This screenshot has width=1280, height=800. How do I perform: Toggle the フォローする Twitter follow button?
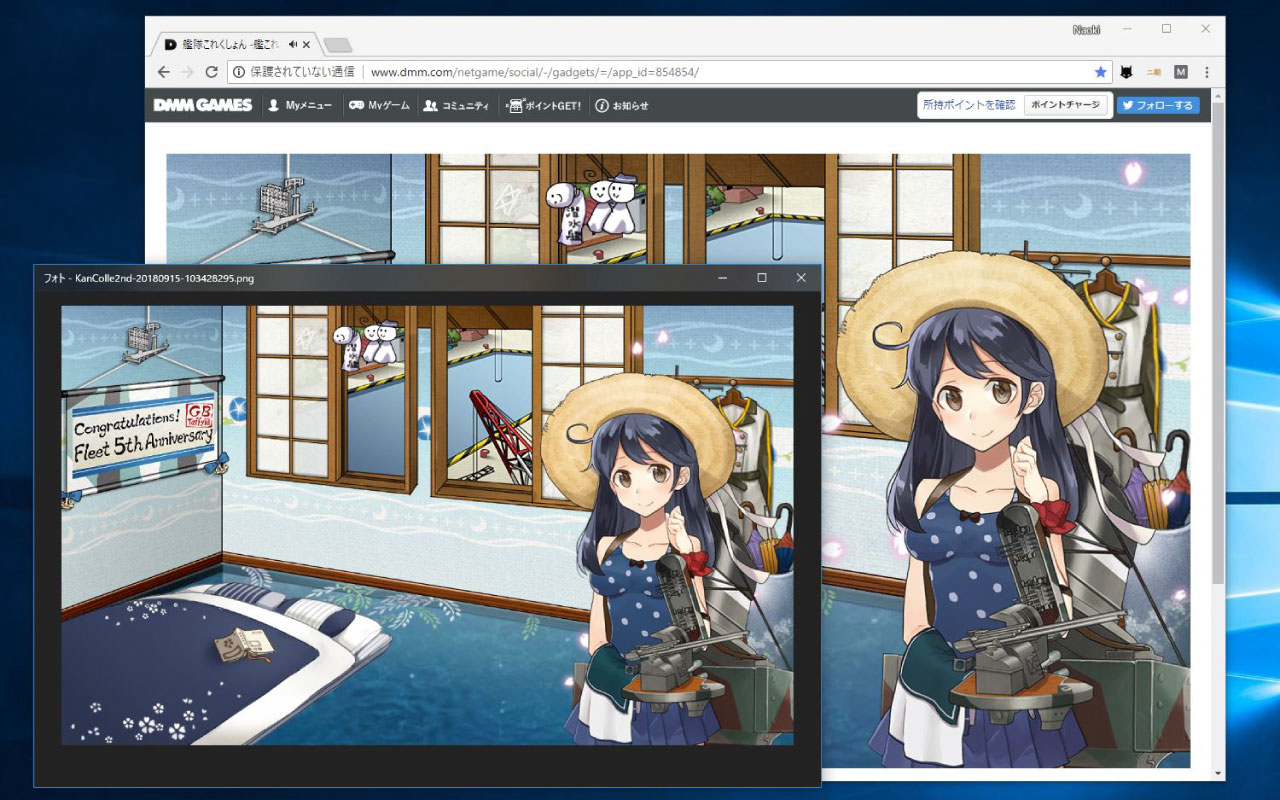[1158, 104]
